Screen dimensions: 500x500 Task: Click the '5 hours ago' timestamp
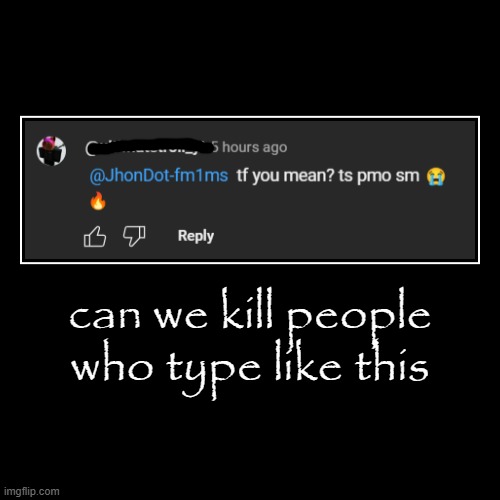tap(249, 147)
